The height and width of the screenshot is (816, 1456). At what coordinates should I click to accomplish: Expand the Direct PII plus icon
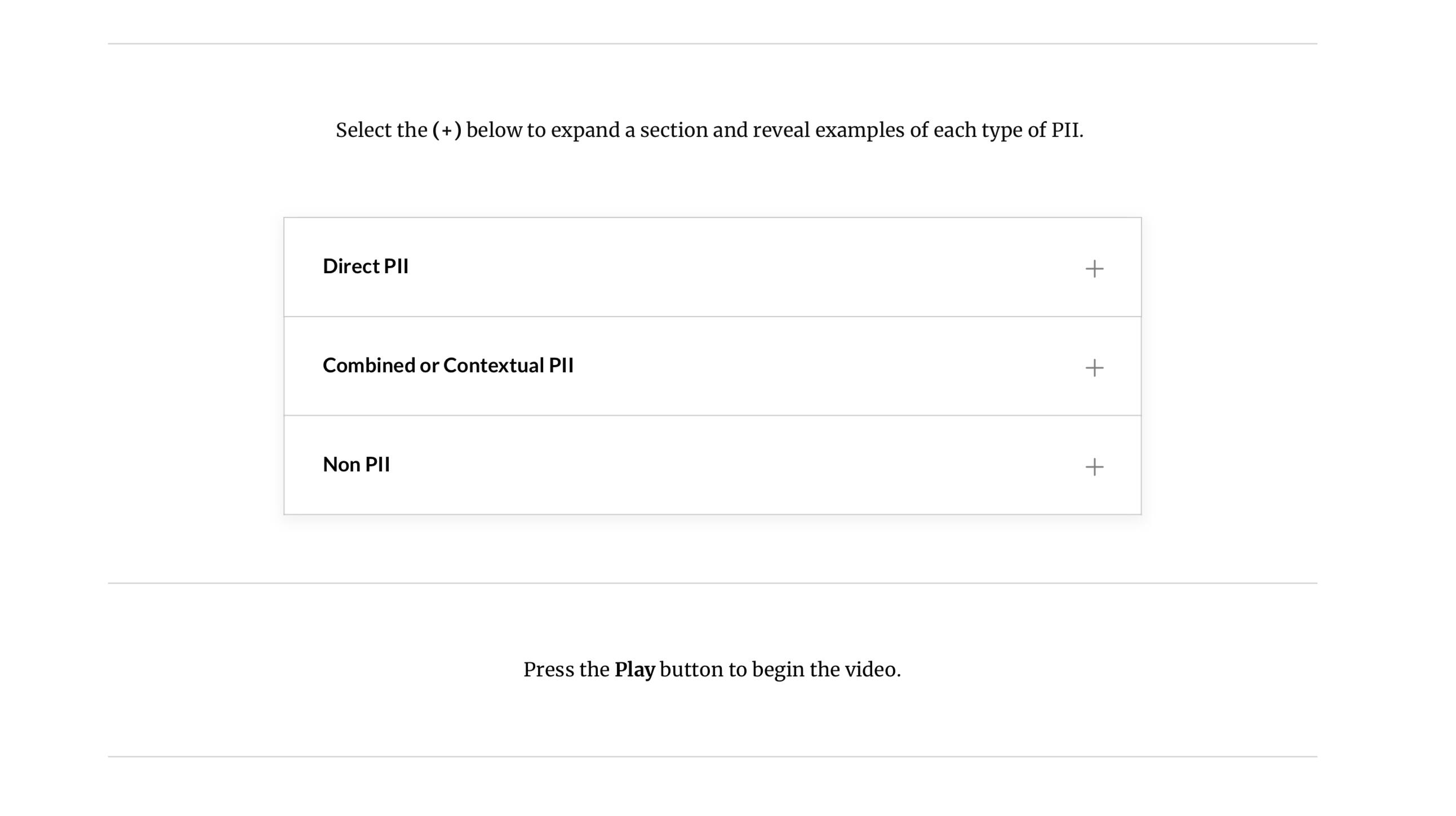tap(1094, 268)
